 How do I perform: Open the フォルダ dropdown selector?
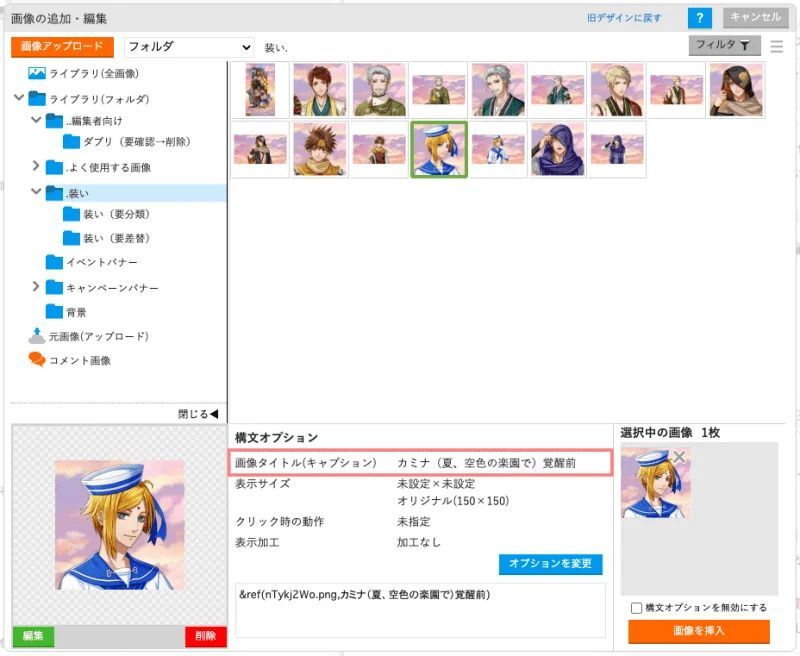pos(189,47)
